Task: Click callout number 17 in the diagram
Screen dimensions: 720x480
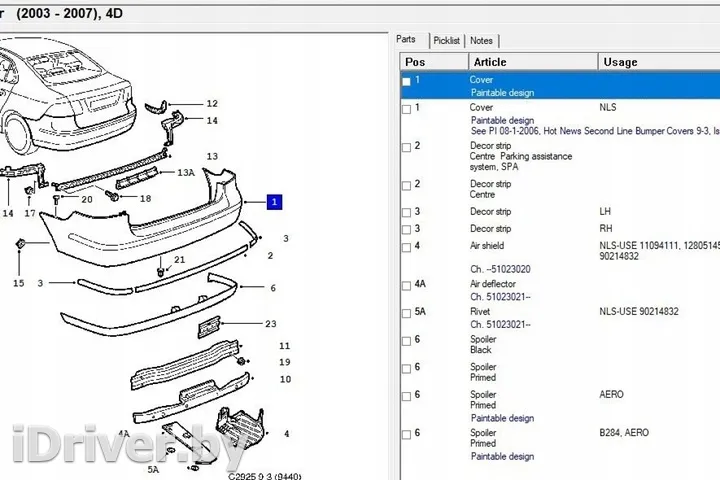Action: 30,213
